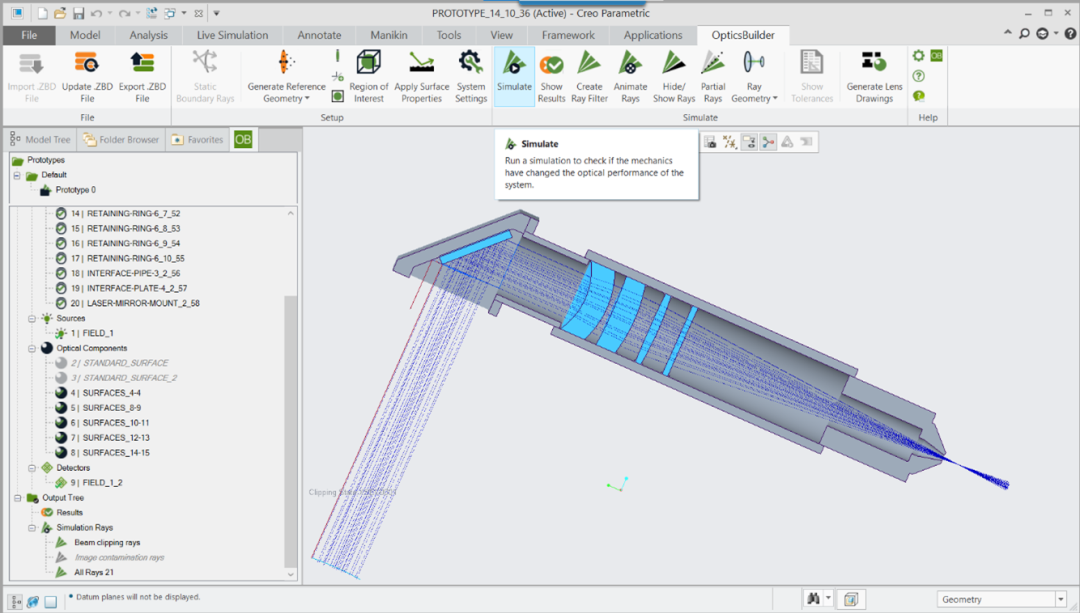
Task: Open the File menu
Action: [x=29, y=35]
